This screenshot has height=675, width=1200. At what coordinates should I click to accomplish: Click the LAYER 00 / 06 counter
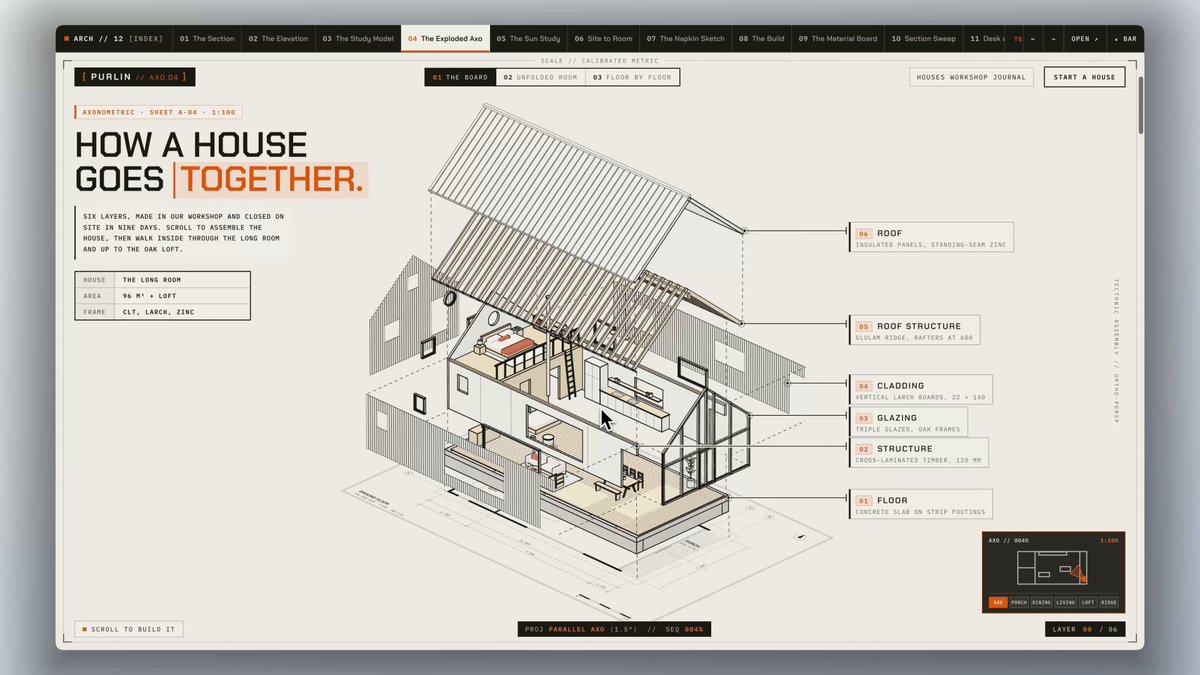(1085, 629)
